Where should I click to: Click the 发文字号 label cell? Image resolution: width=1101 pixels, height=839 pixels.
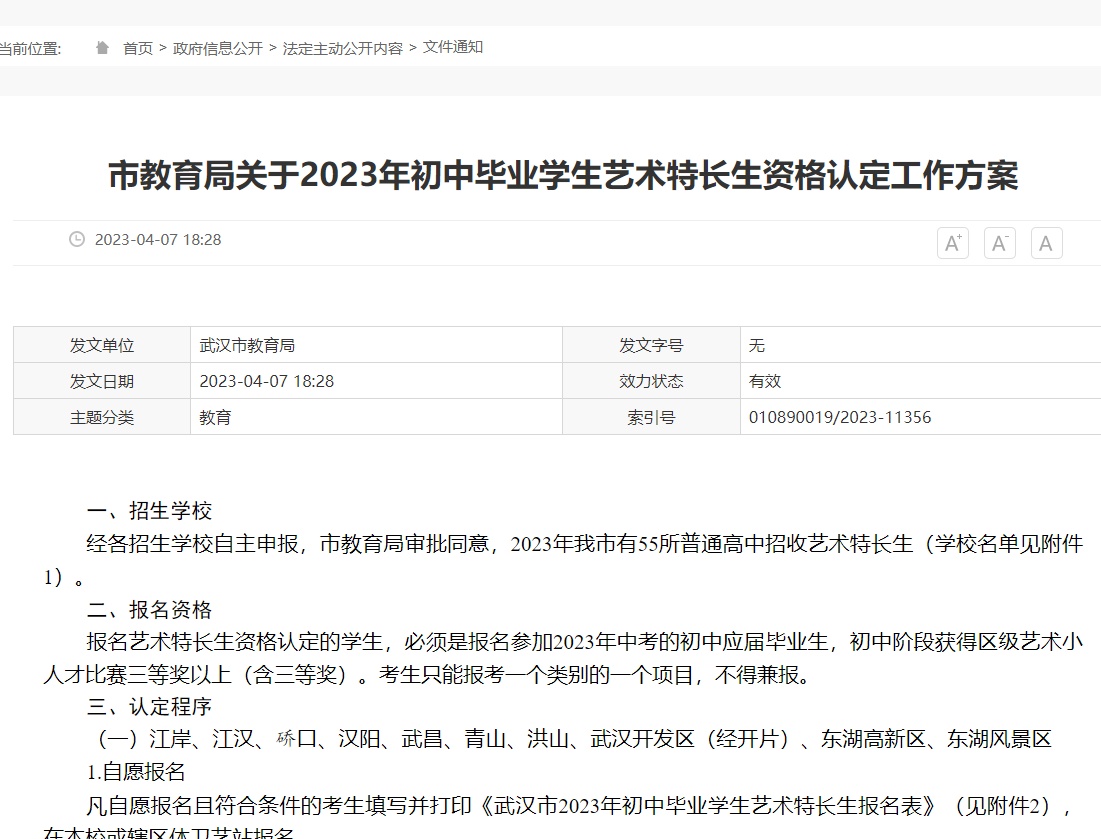651,345
